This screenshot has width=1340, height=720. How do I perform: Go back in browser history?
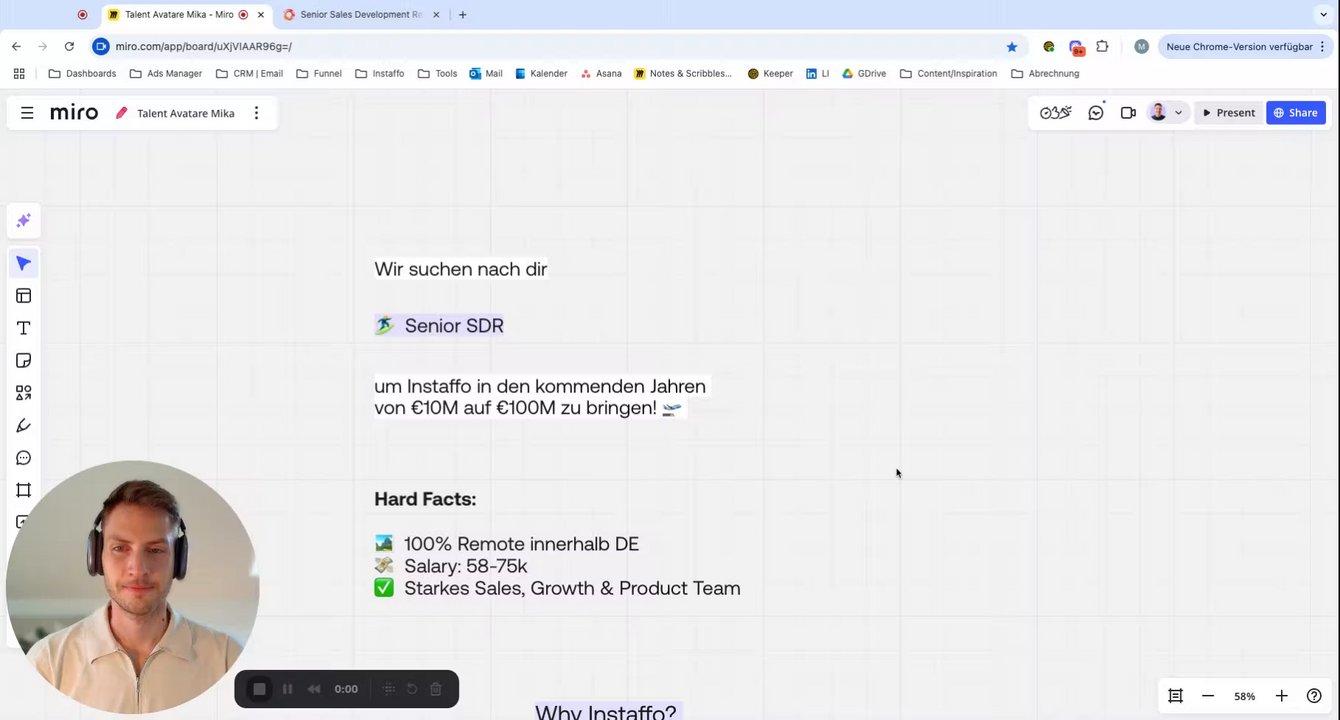[x=16, y=46]
